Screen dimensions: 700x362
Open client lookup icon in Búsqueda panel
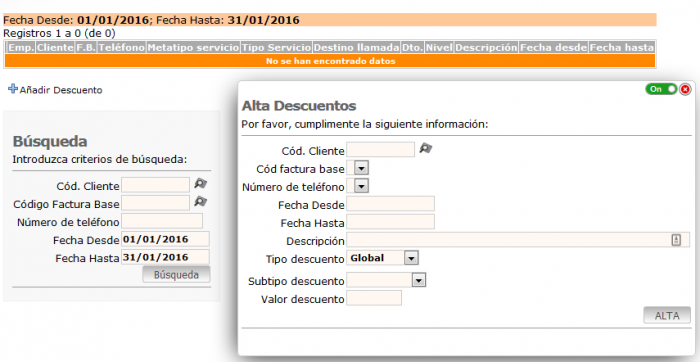tap(200, 183)
